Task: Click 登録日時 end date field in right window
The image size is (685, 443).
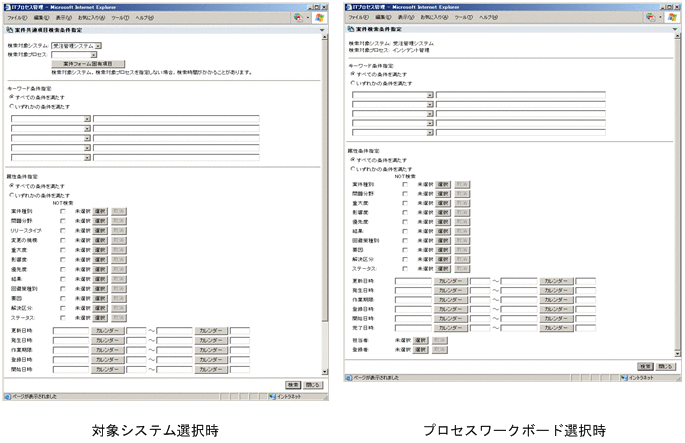Action: (x=519, y=309)
